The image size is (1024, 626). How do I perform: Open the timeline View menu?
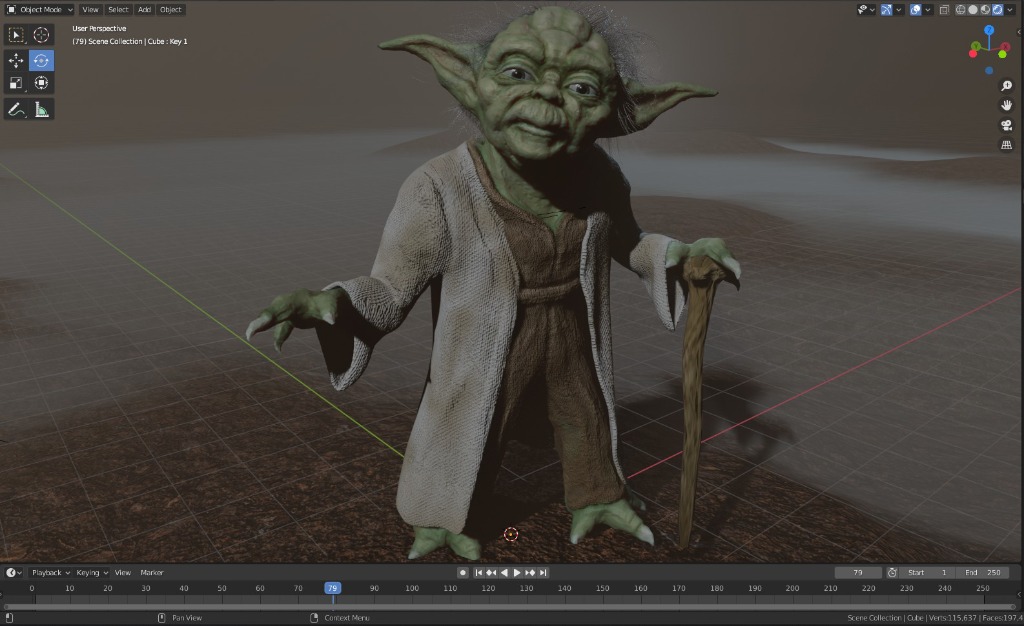pos(123,572)
